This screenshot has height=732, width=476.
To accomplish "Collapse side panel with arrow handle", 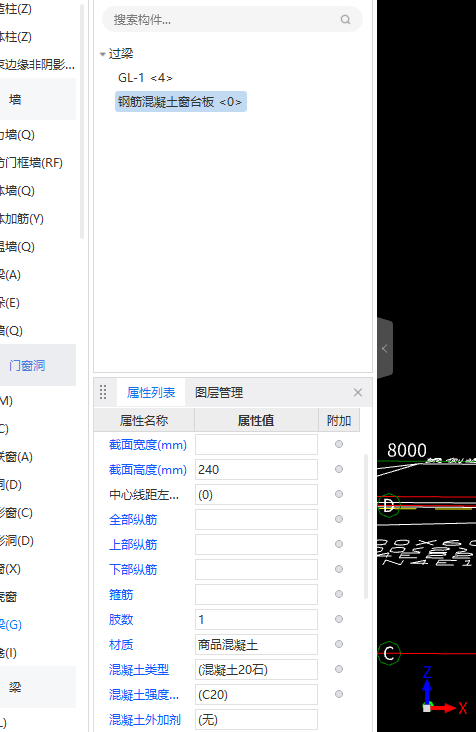I will [385, 348].
